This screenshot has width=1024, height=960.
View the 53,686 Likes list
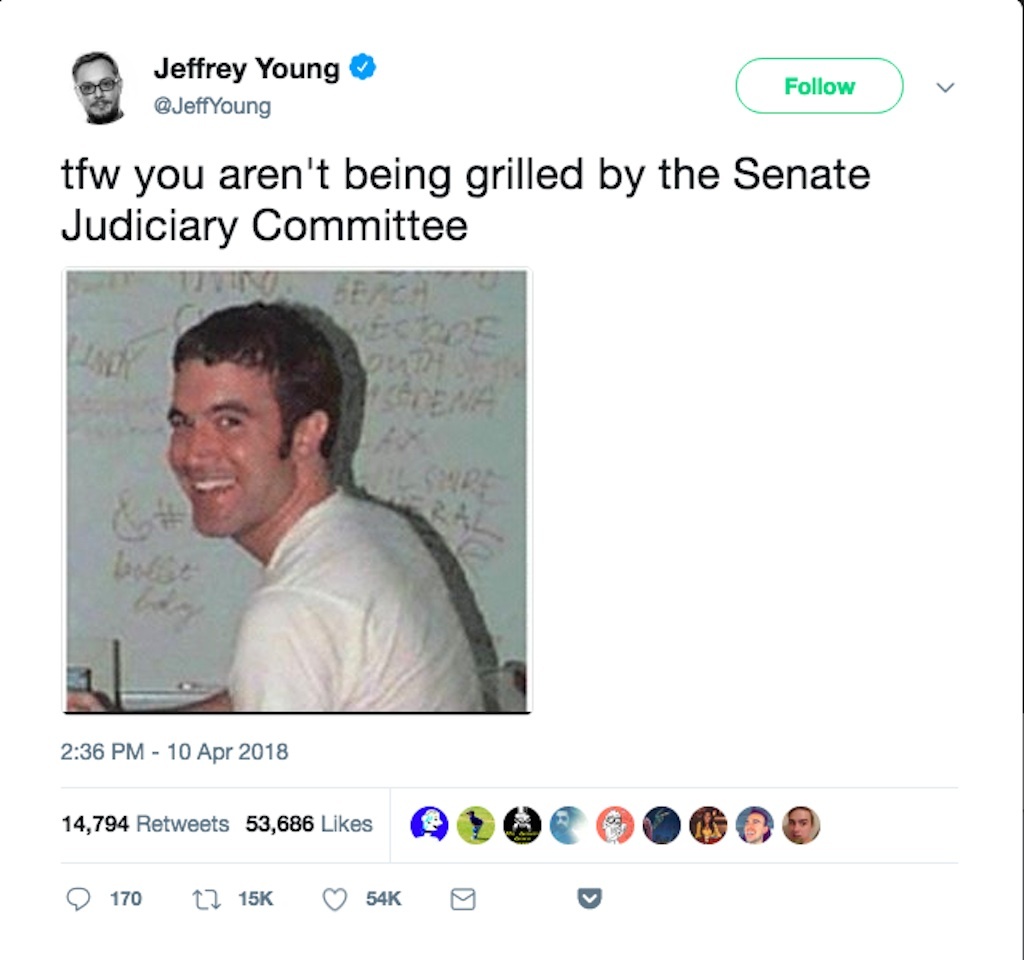[309, 824]
